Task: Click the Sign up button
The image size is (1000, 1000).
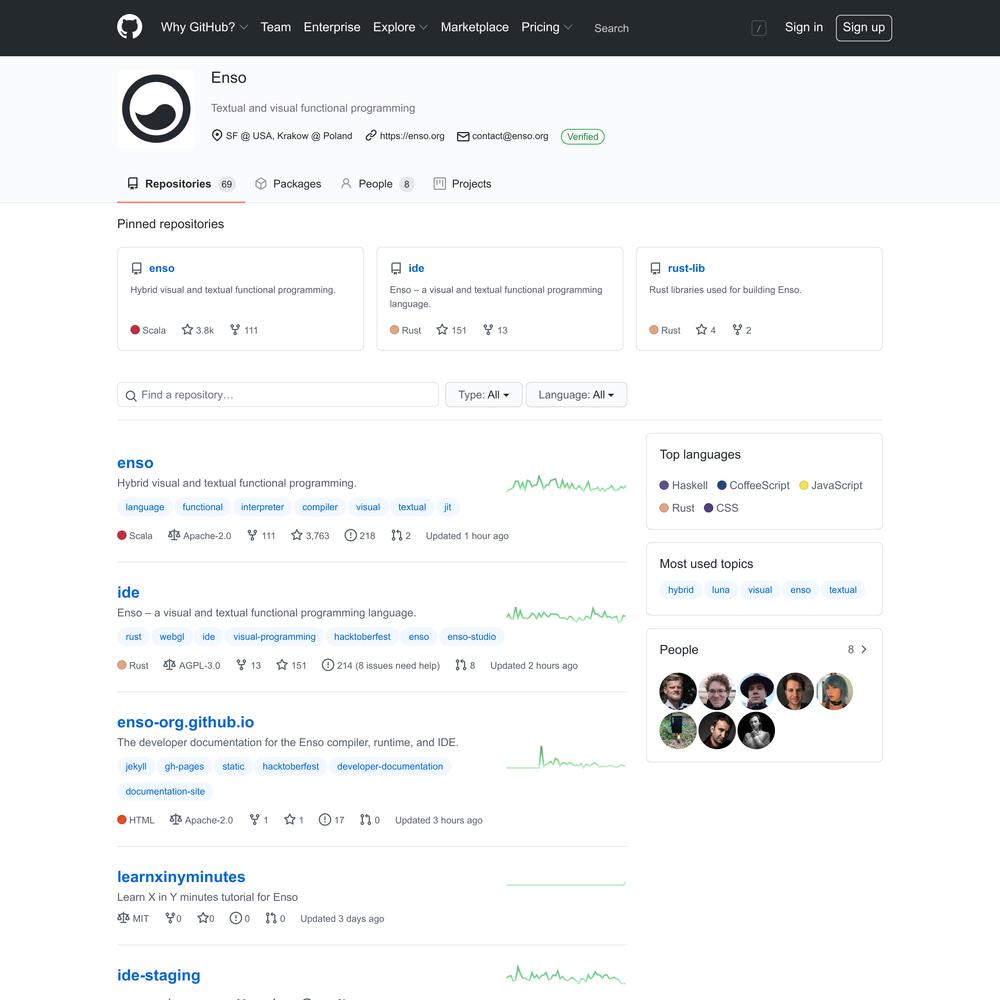Action: [x=864, y=27]
